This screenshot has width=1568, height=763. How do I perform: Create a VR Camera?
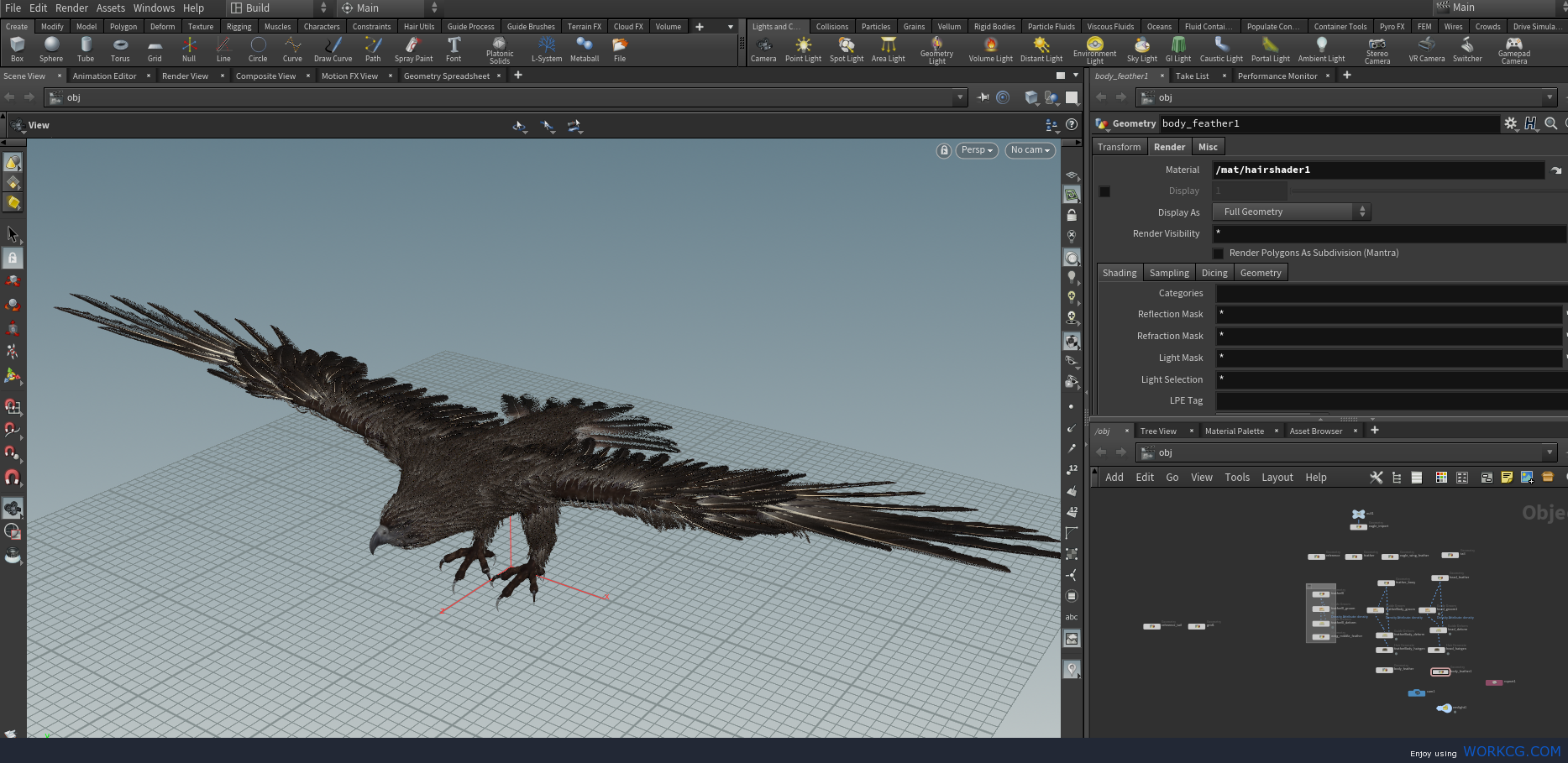tap(1427, 50)
